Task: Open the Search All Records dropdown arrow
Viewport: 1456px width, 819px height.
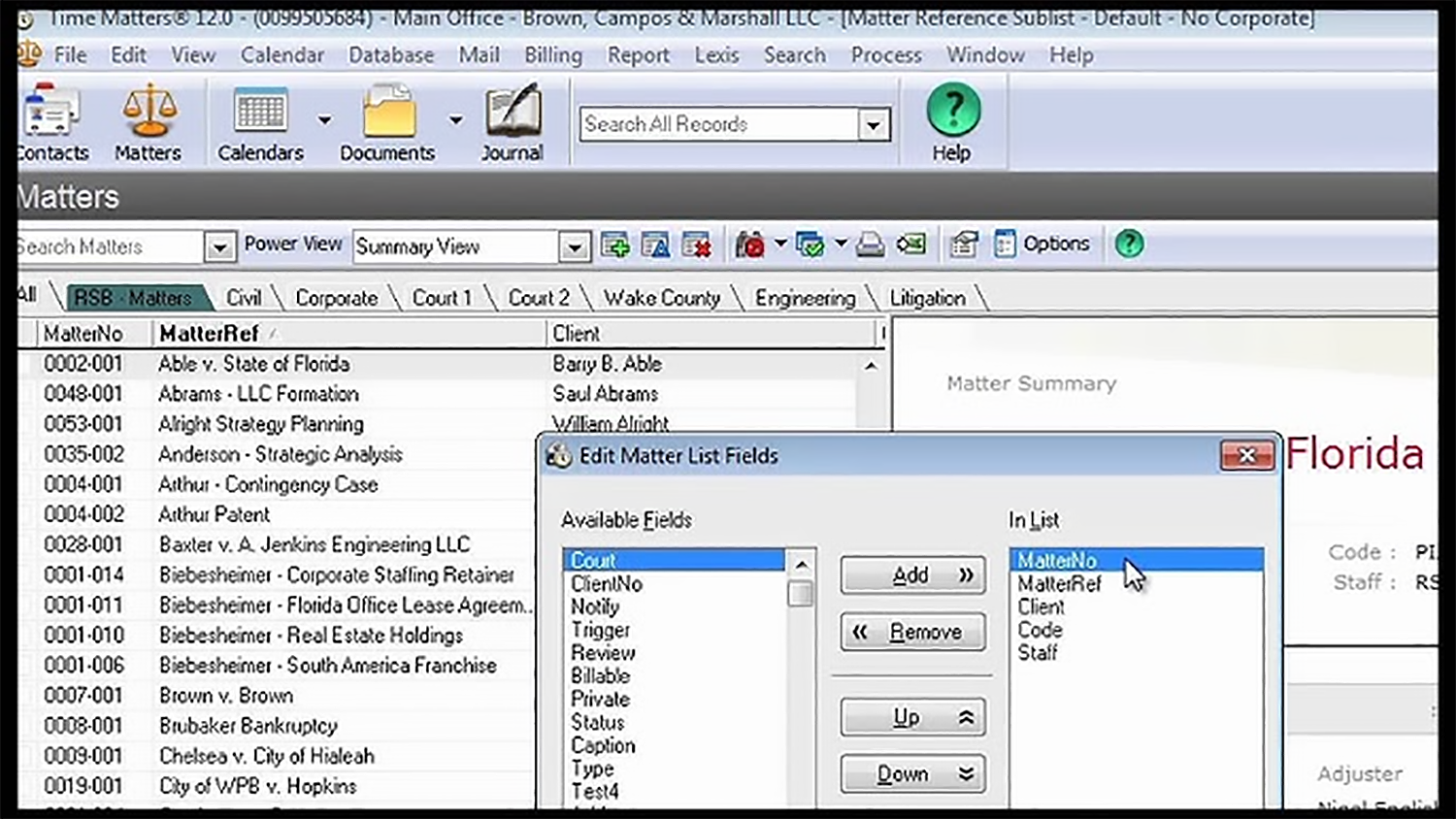Action: pyautogui.click(x=874, y=125)
